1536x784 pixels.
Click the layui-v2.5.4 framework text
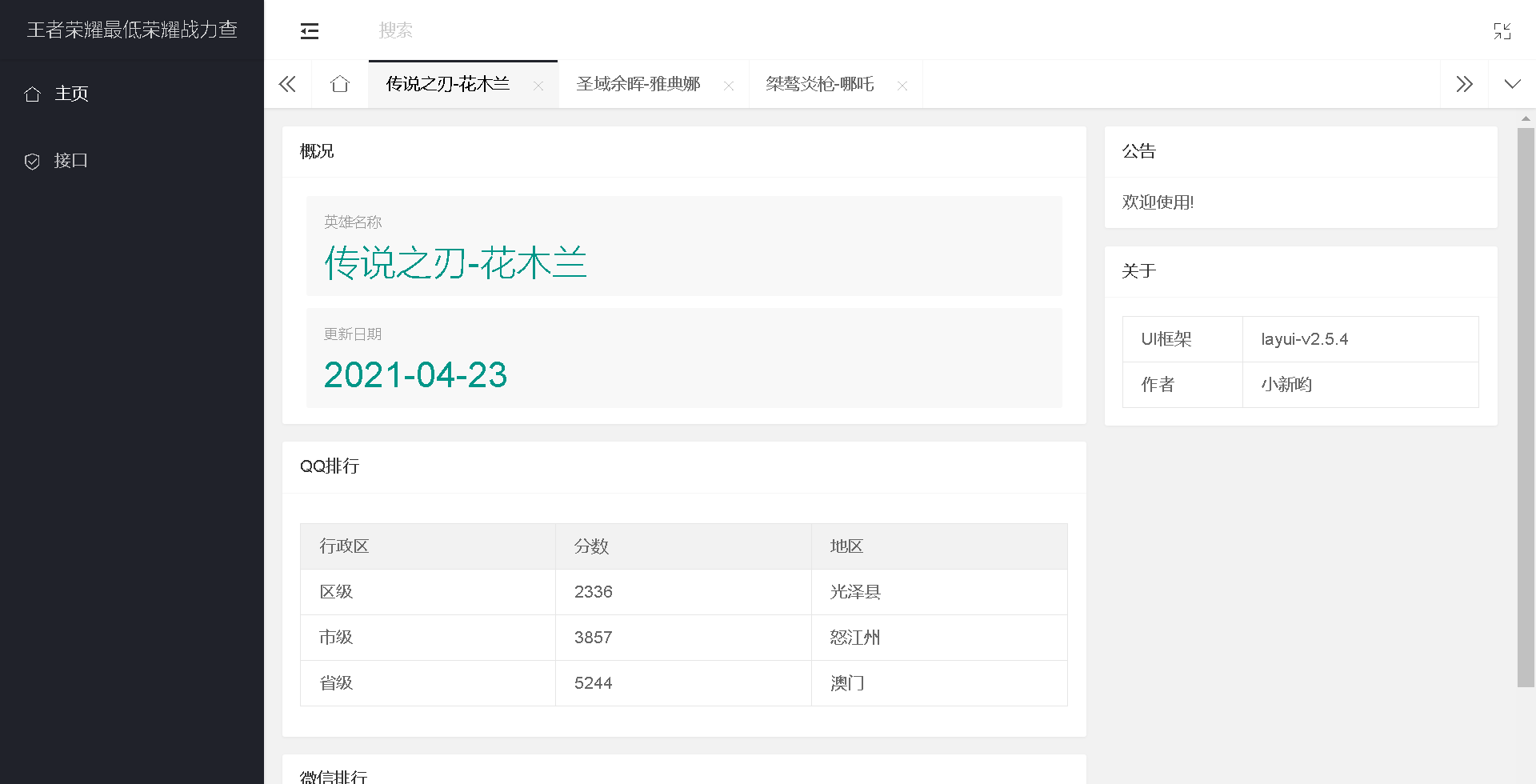[1305, 338]
